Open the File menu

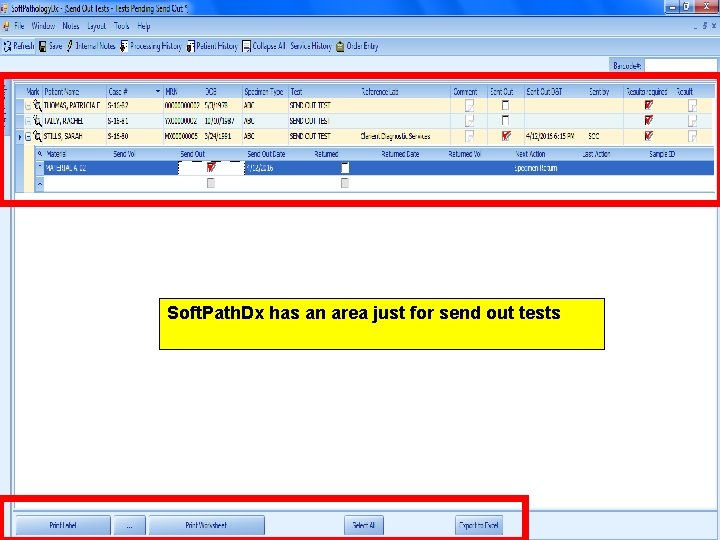(x=19, y=26)
